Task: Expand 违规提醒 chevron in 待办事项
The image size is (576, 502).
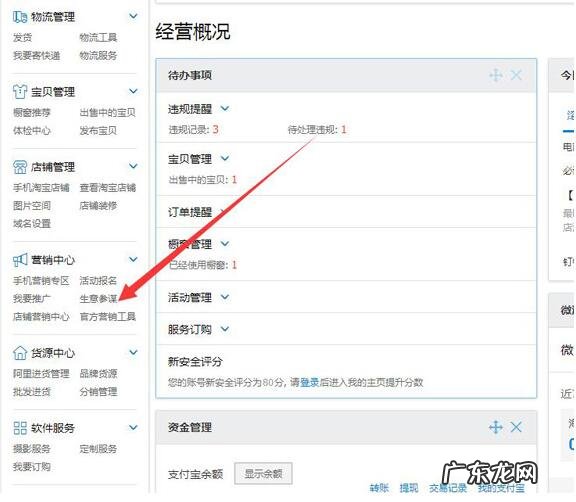Action: click(x=225, y=108)
